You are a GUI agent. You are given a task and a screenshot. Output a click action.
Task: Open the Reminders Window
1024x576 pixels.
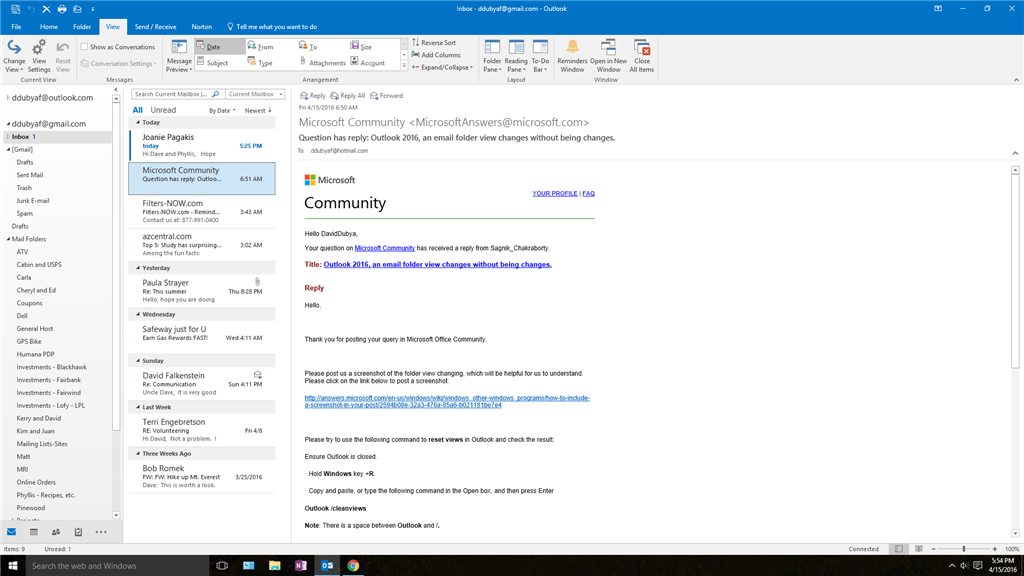pyautogui.click(x=572, y=56)
